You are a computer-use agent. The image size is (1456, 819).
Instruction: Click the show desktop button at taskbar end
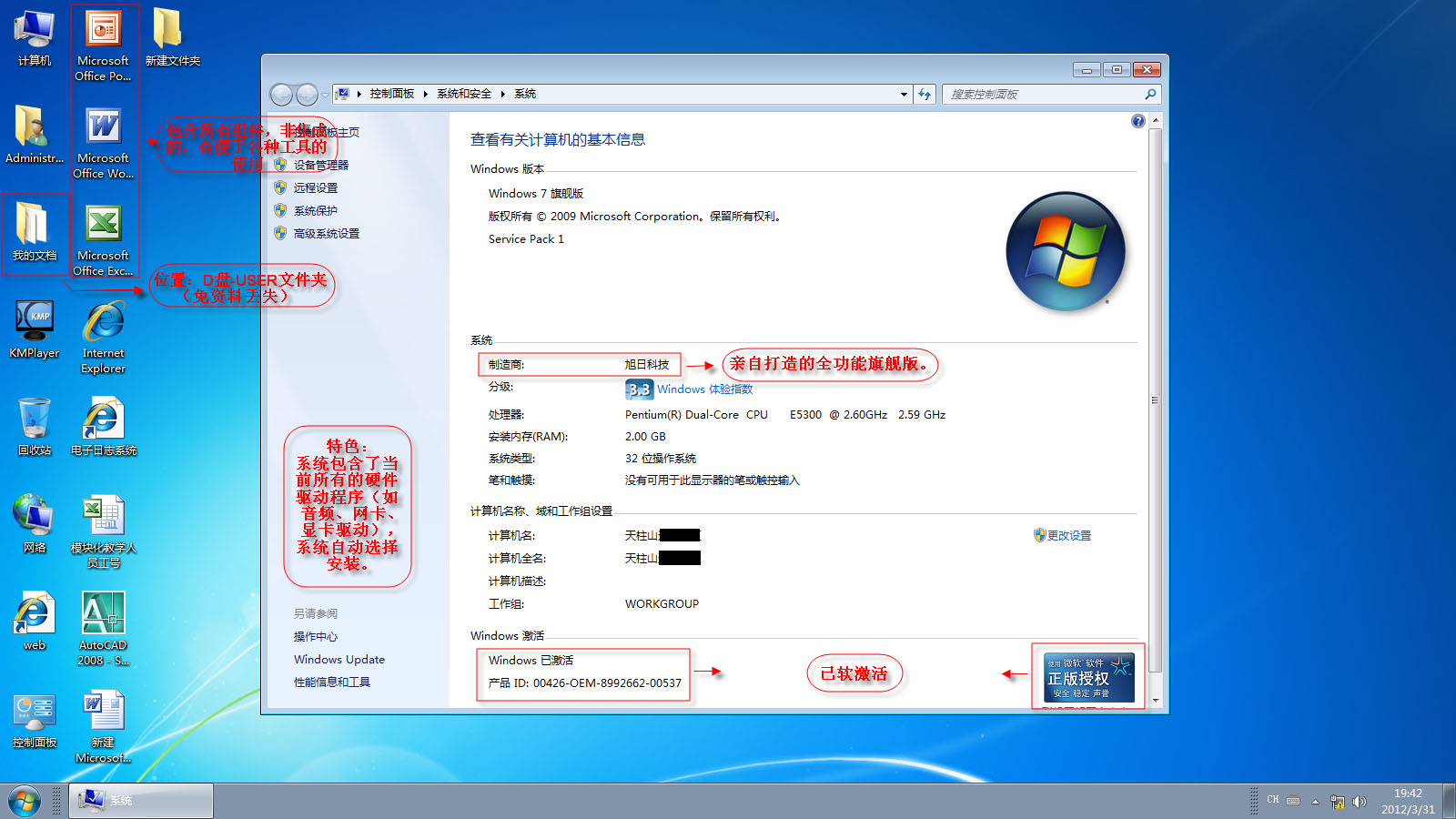1449,801
